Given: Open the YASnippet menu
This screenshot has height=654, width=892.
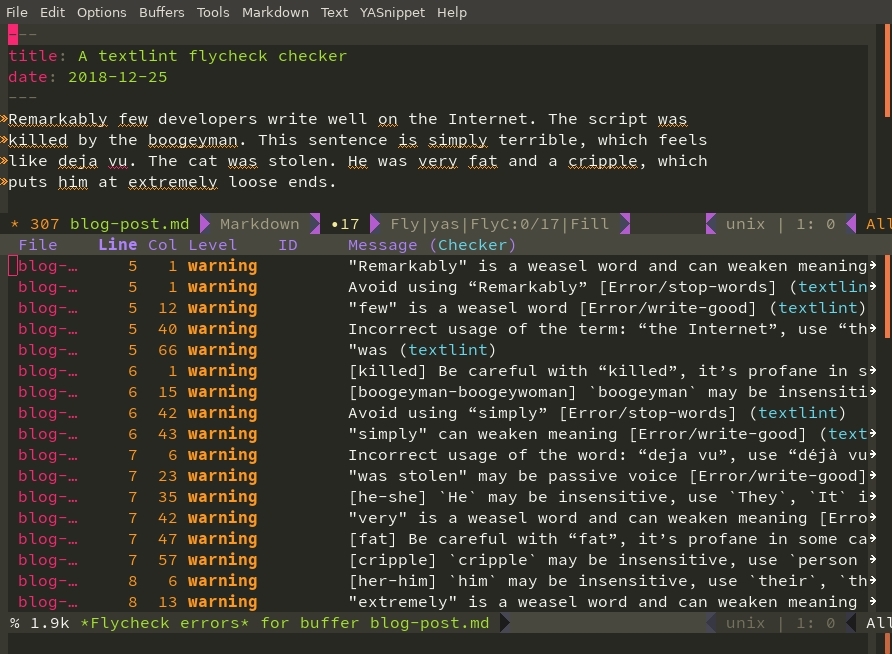Looking at the screenshot, I should pyautogui.click(x=392, y=12).
